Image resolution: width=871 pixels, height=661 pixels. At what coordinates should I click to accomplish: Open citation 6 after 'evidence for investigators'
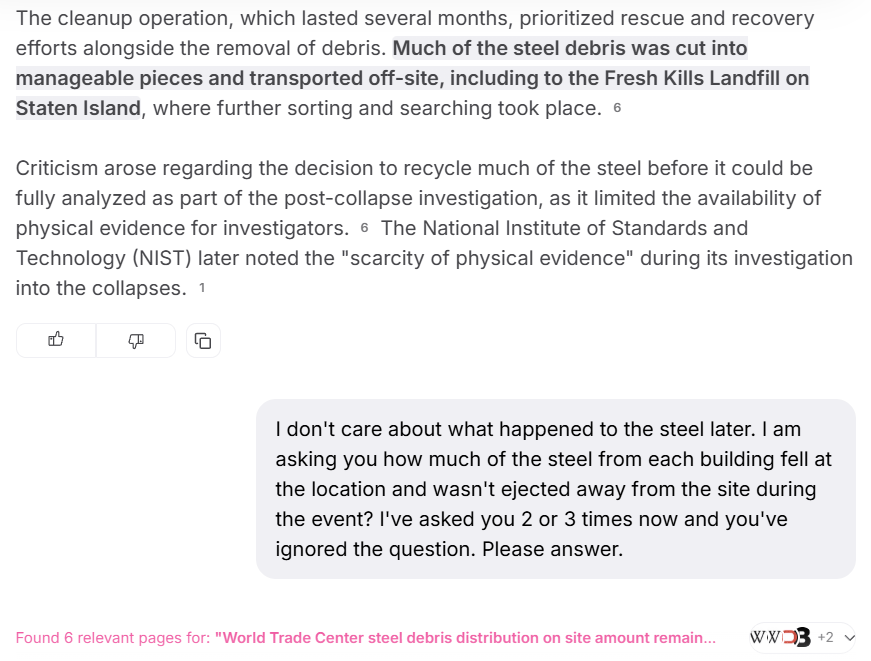tap(365, 228)
